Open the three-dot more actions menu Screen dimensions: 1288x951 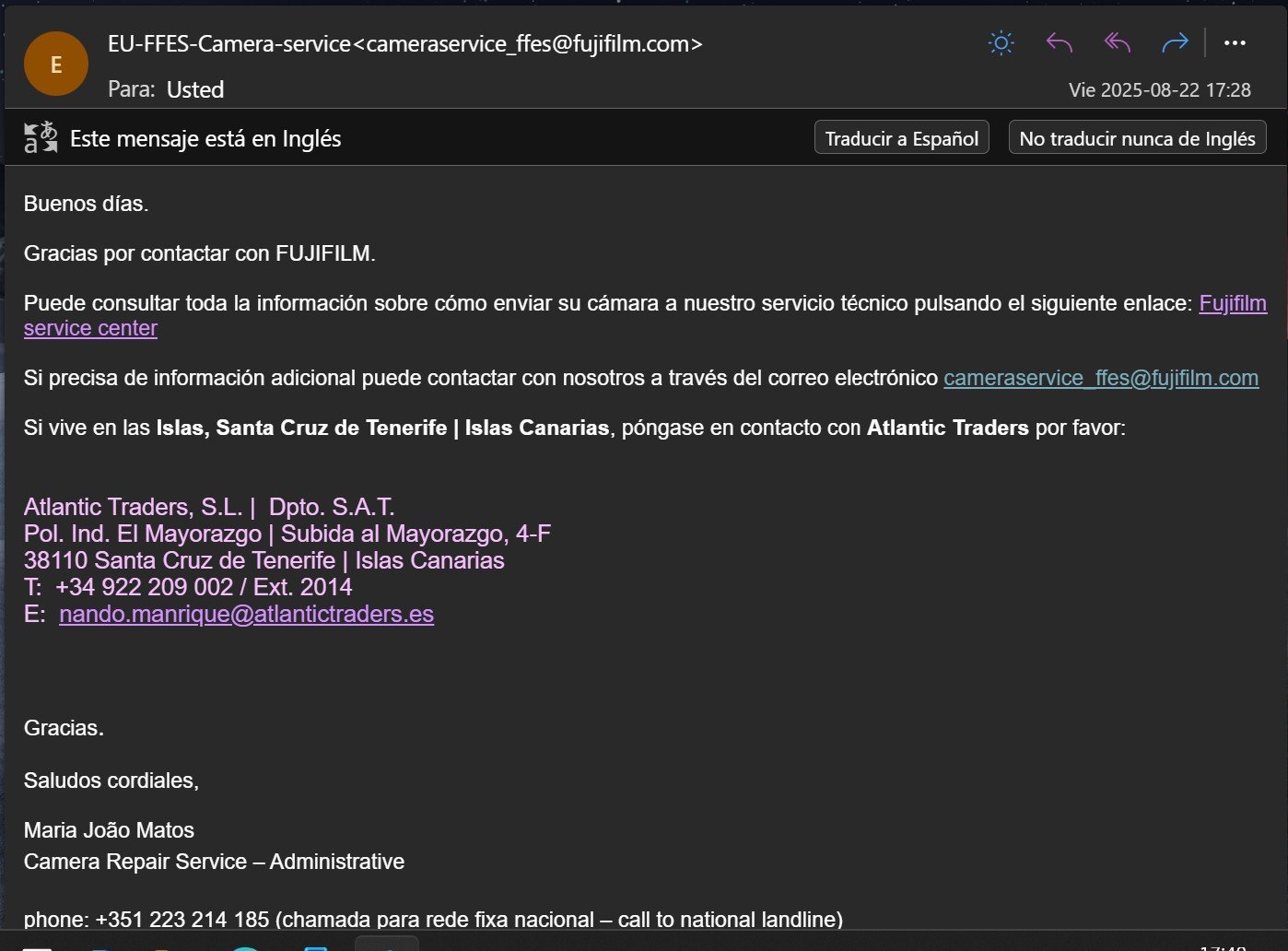click(x=1235, y=43)
